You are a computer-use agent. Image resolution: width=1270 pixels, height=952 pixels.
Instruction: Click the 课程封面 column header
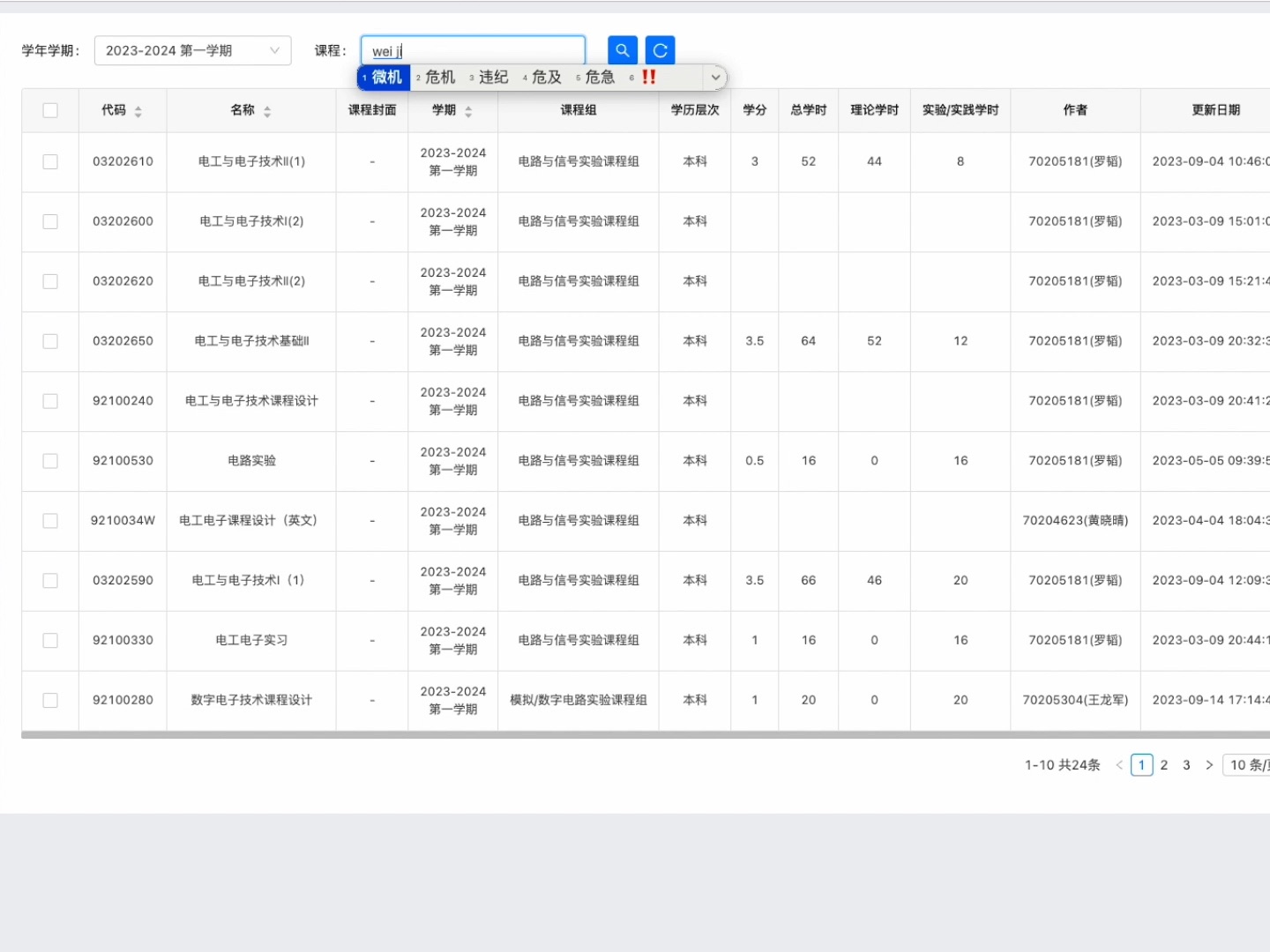pyautogui.click(x=372, y=110)
